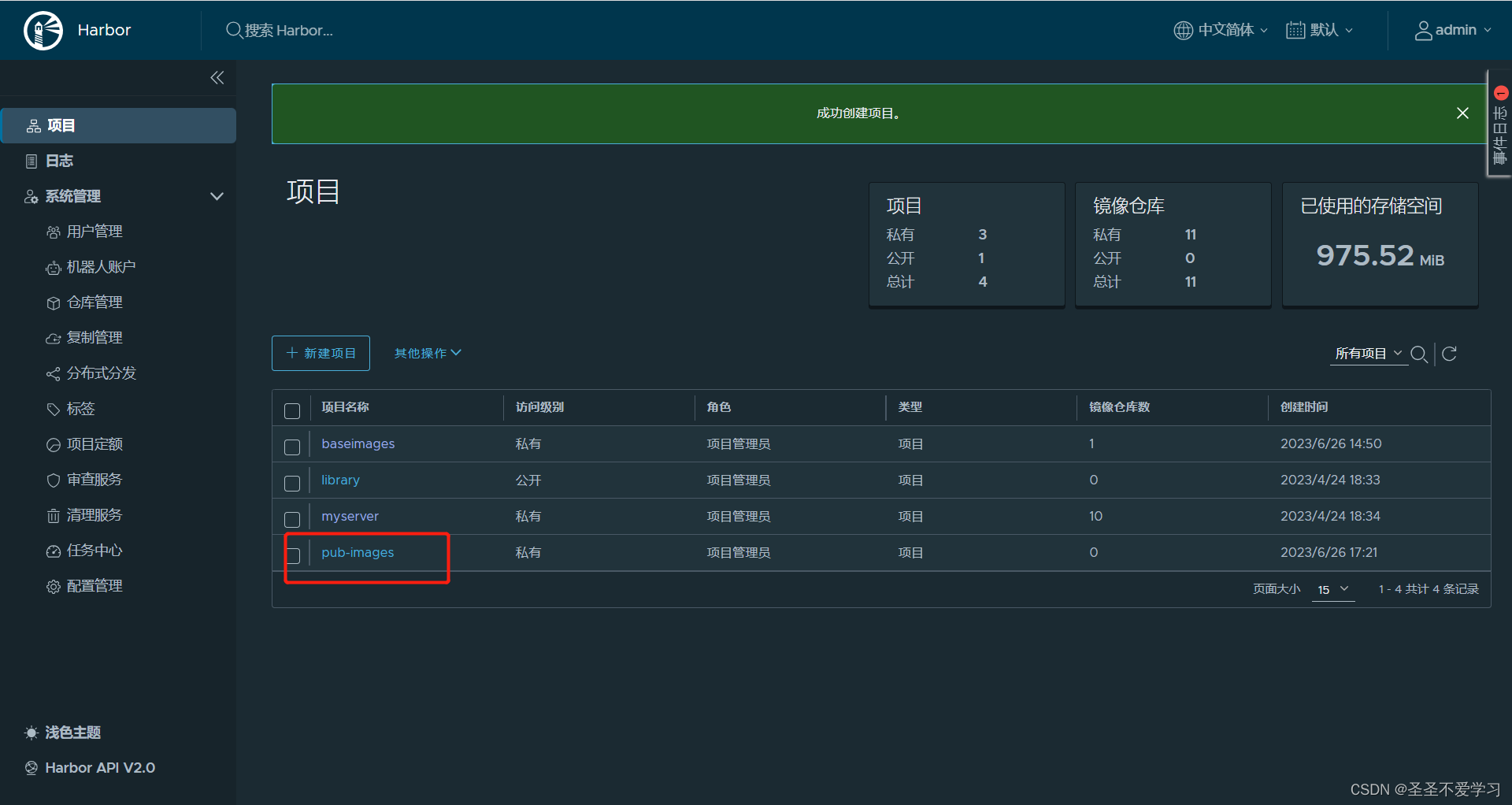
Task: Select 项目 in the sidebar
Action: pyautogui.click(x=118, y=125)
